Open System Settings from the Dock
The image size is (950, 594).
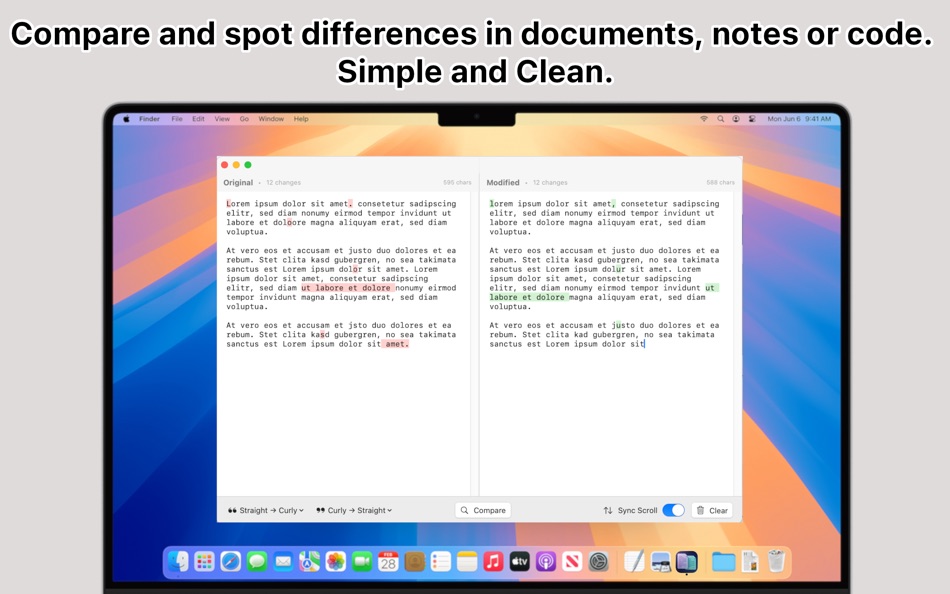tap(597, 562)
